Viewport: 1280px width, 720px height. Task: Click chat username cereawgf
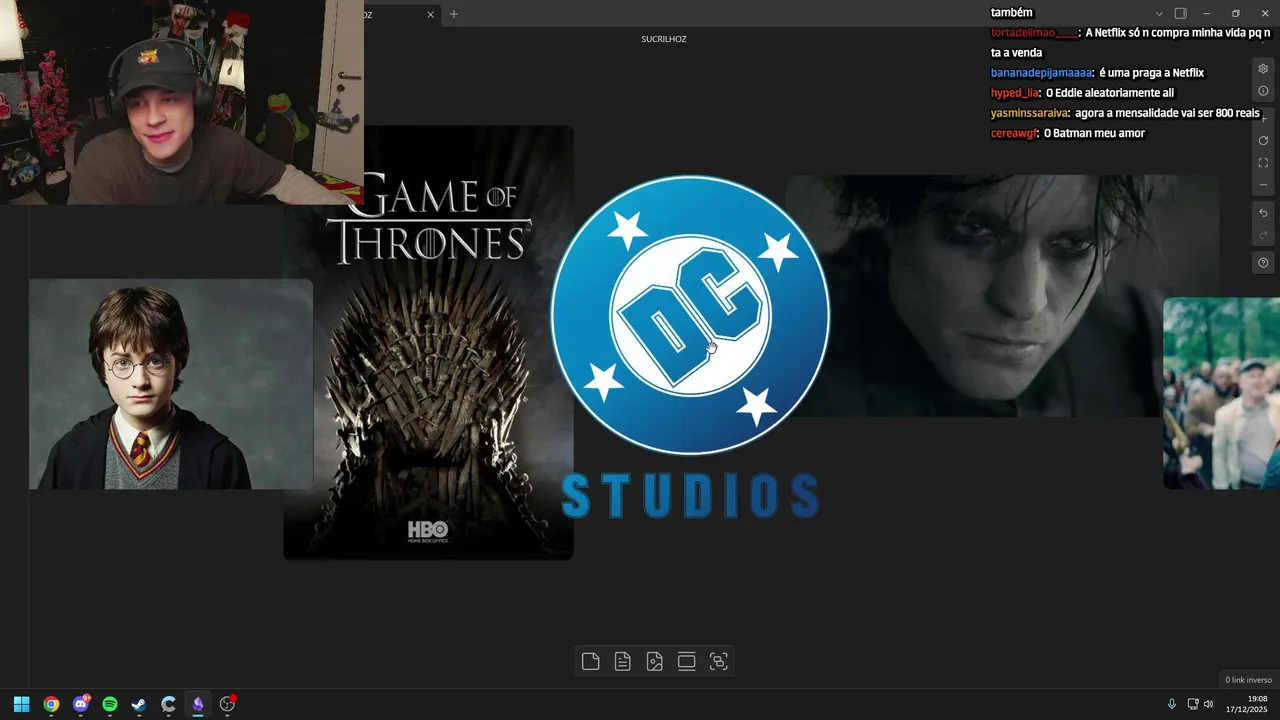pyautogui.click(x=1014, y=133)
